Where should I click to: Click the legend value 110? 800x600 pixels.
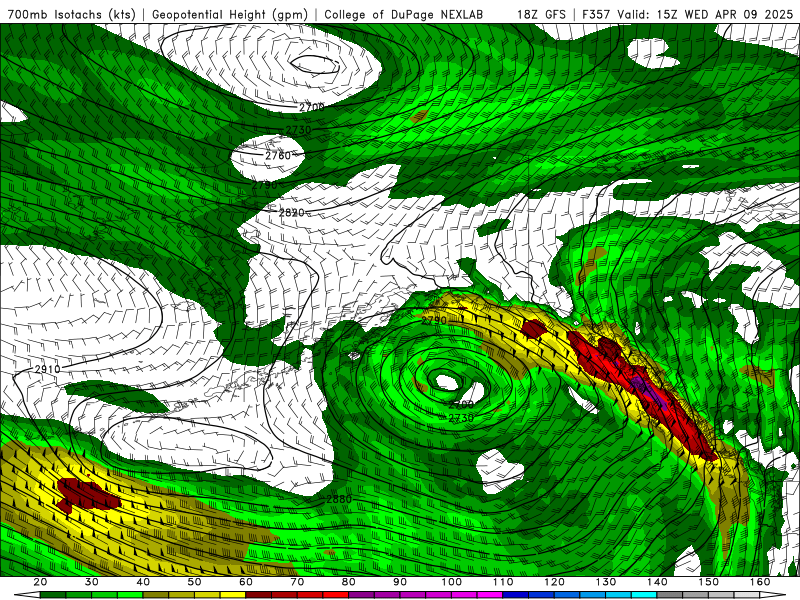coord(503,582)
